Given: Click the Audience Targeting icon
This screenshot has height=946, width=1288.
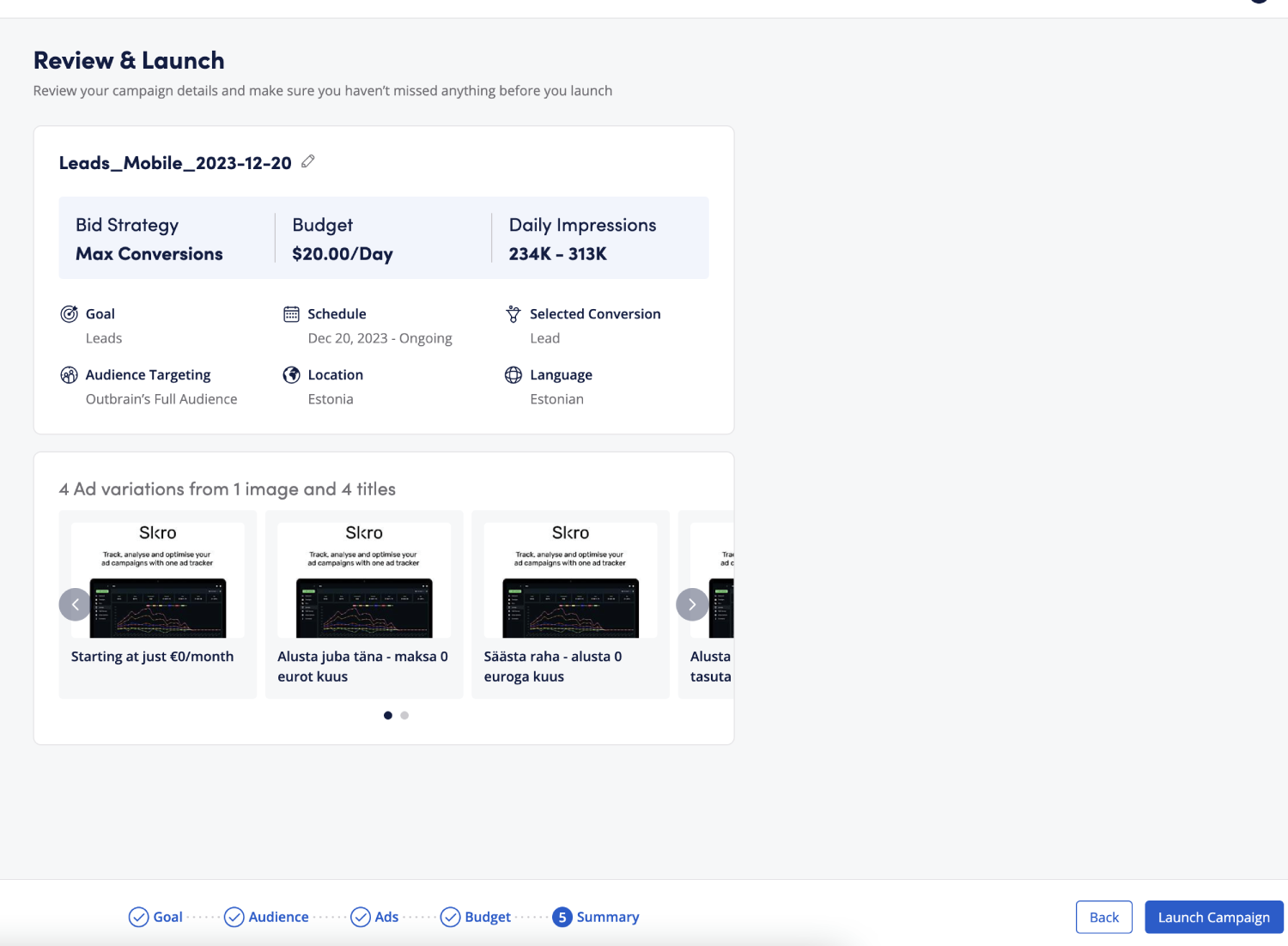Looking at the screenshot, I should [69, 375].
